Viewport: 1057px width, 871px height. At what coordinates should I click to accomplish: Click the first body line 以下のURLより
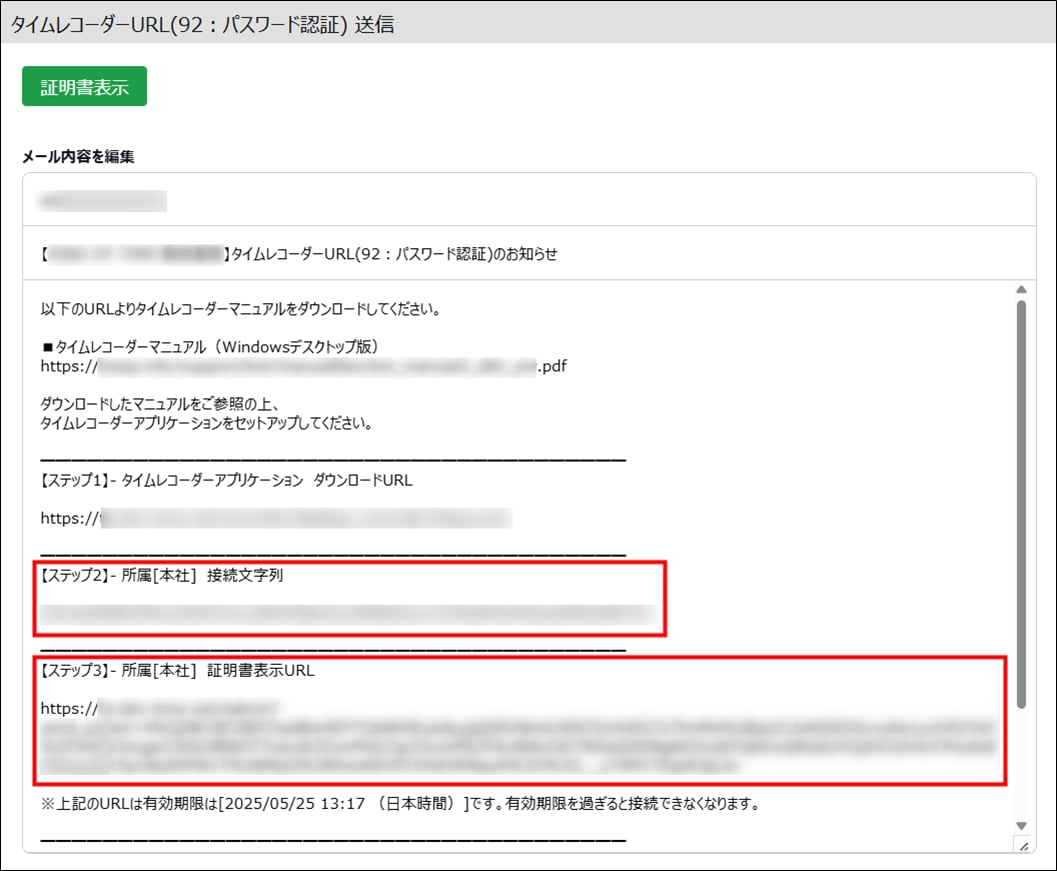pos(240,308)
